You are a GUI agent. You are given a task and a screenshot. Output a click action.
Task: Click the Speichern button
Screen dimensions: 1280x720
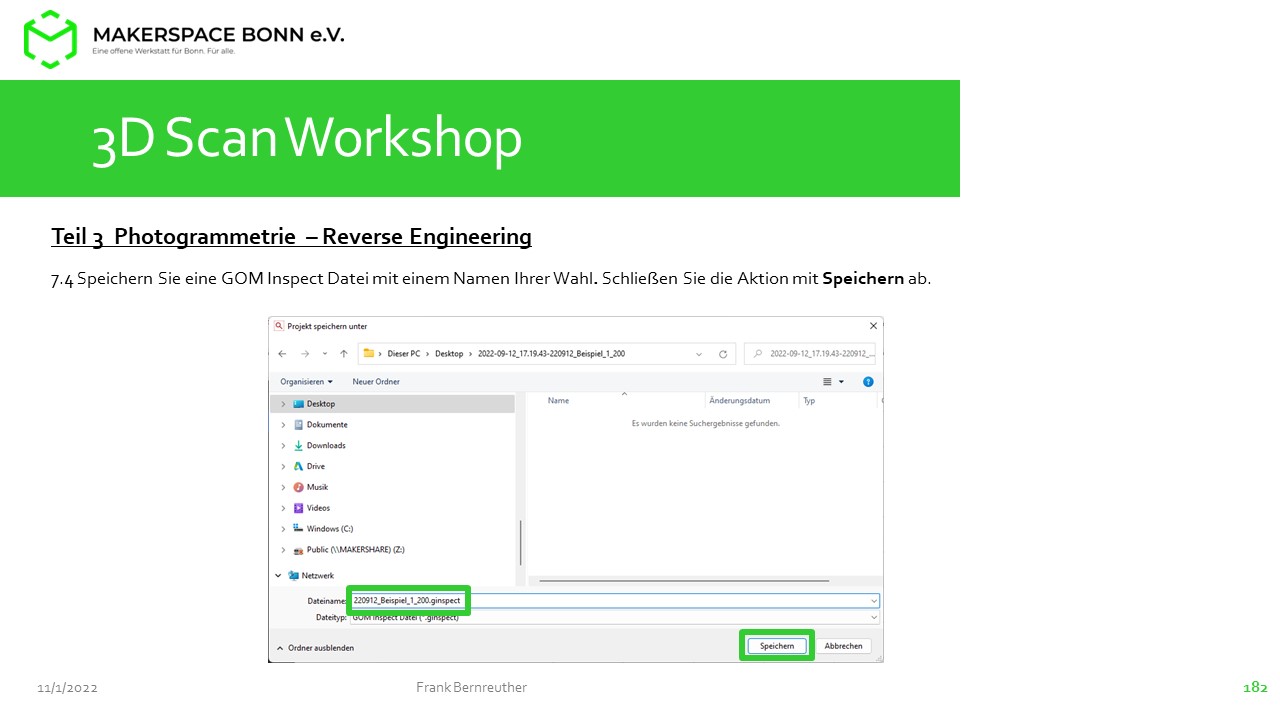pos(777,646)
